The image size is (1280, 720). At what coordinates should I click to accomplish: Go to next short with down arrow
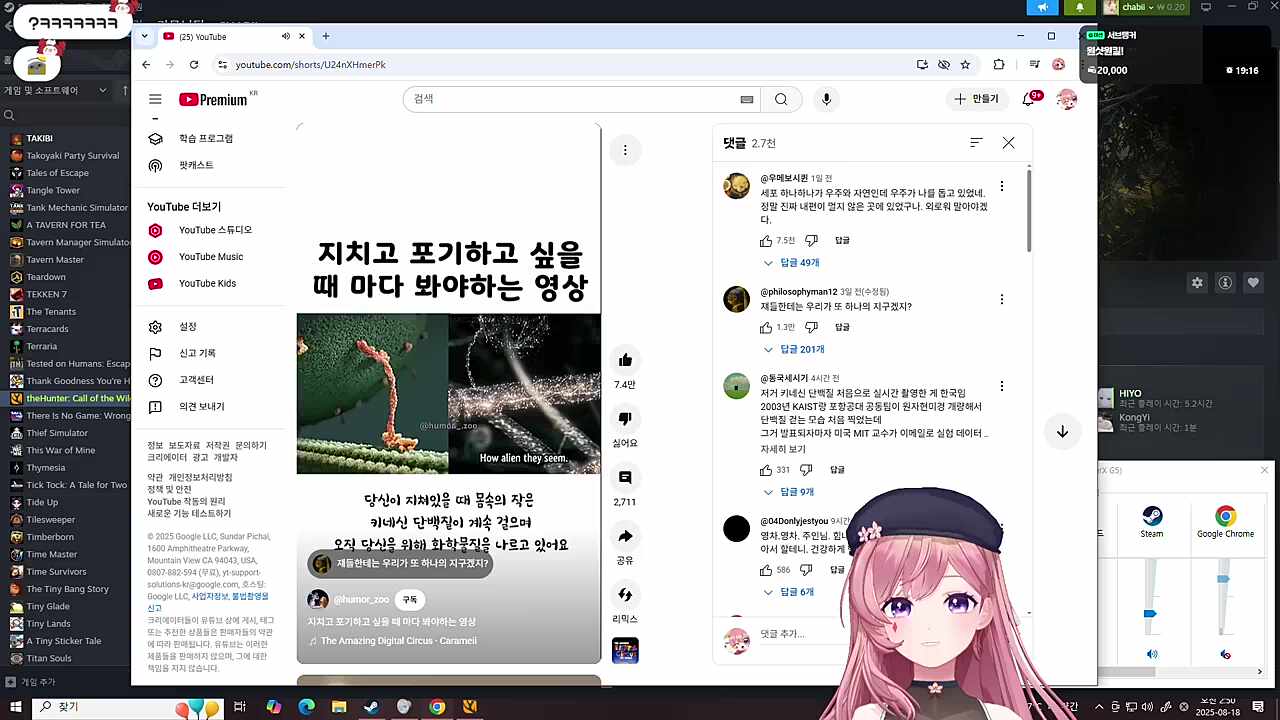(x=1062, y=431)
